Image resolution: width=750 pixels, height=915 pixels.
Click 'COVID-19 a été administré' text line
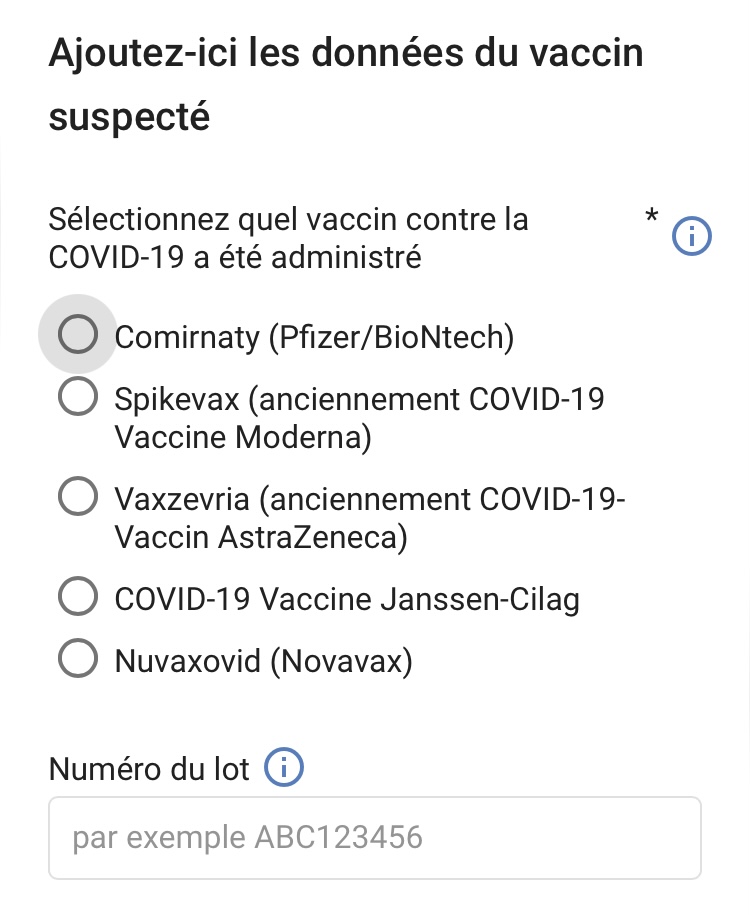pyautogui.click(x=234, y=258)
